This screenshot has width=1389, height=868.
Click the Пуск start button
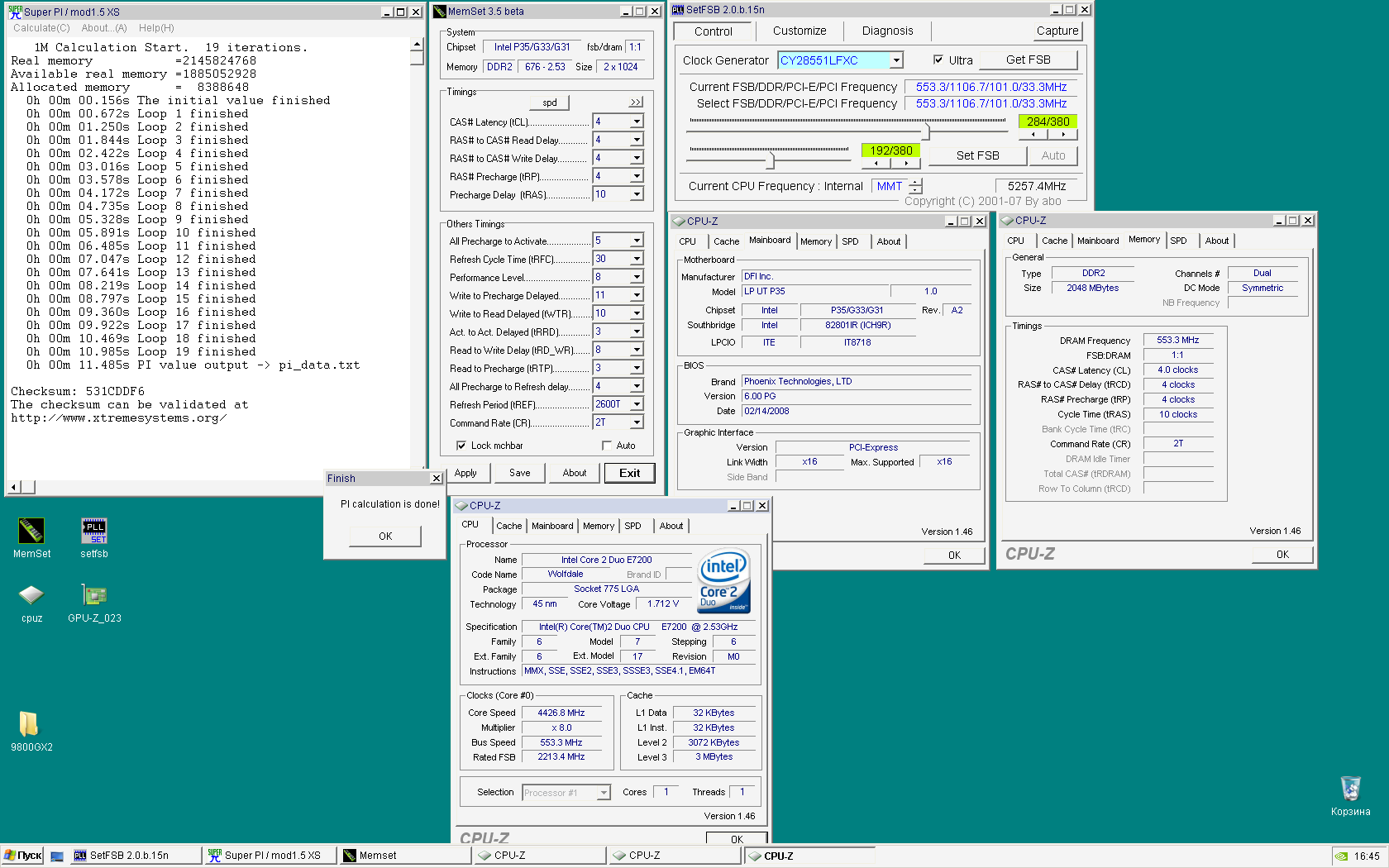click(x=22, y=856)
